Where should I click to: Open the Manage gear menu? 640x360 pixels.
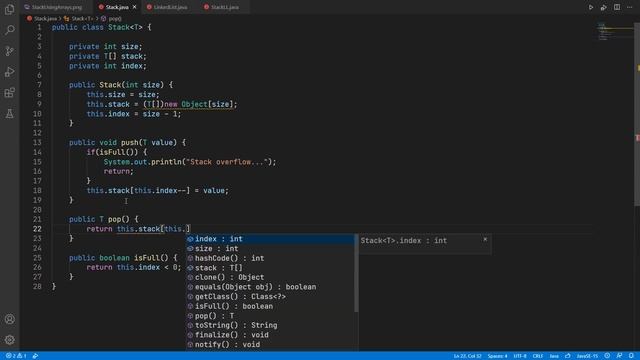(9, 340)
